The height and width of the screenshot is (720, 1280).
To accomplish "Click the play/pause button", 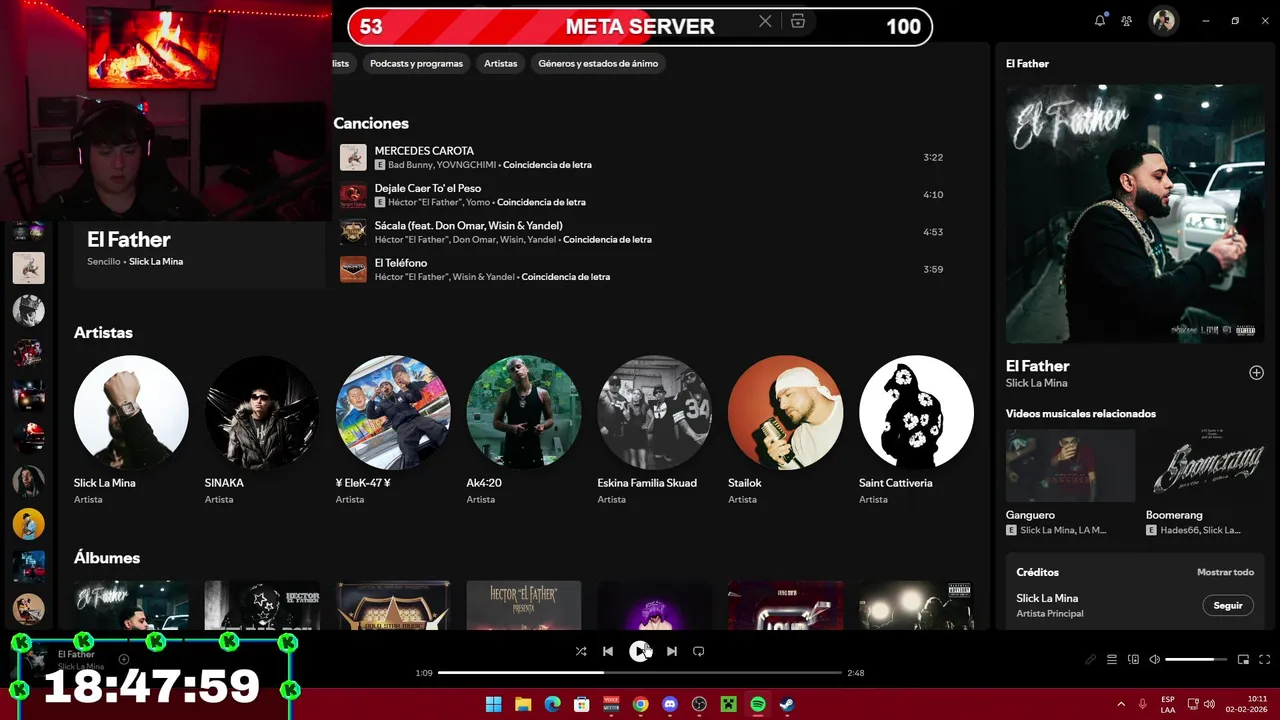I will click(x=640, y=651).
